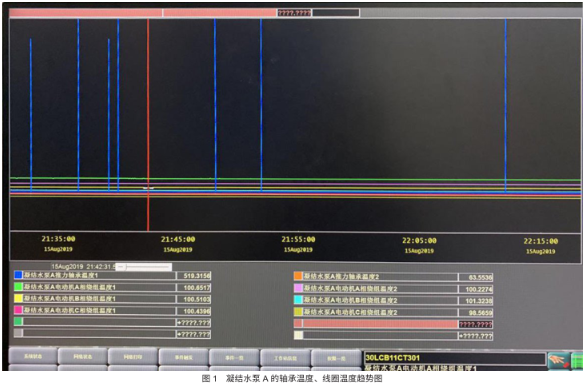Screen dimensions: 584x387
Task: Click the yellow swatch for B相绕组温度1
Action: tap(18, 298)
